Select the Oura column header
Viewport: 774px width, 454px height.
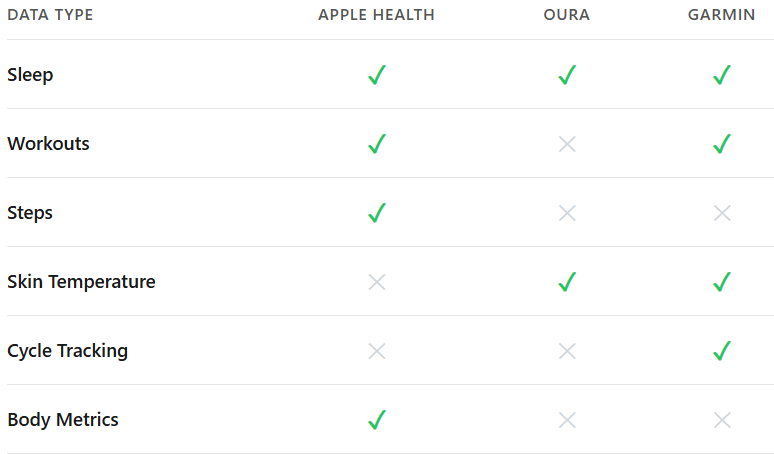point(567,15)
